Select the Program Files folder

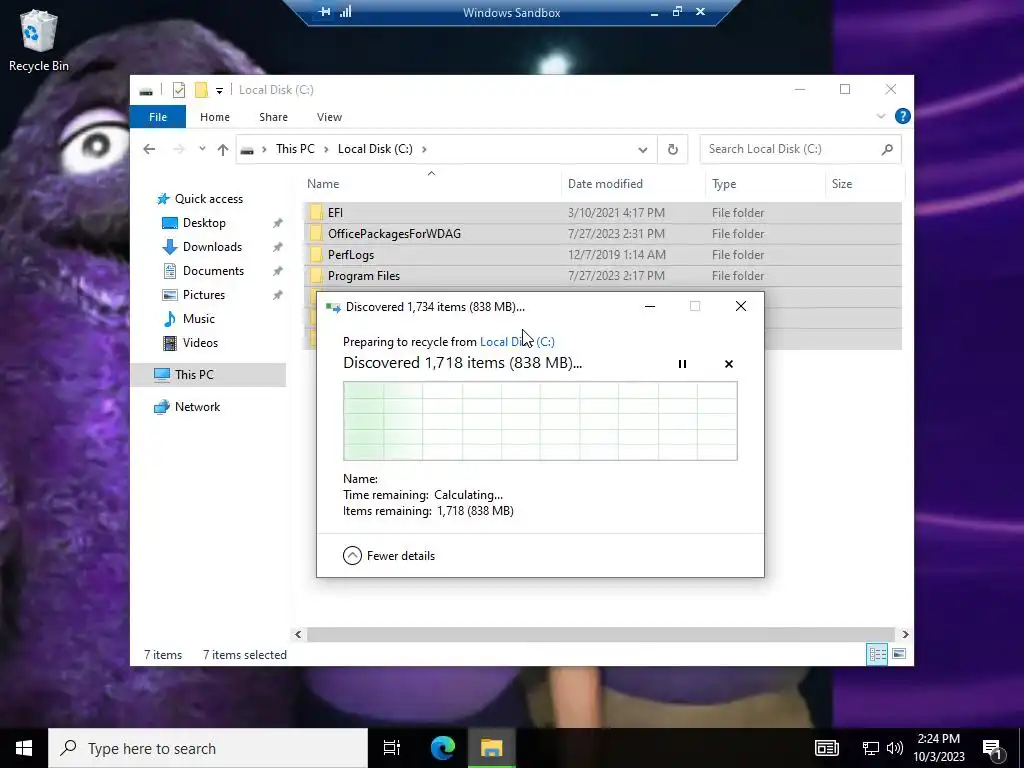(x=602, y=276)
